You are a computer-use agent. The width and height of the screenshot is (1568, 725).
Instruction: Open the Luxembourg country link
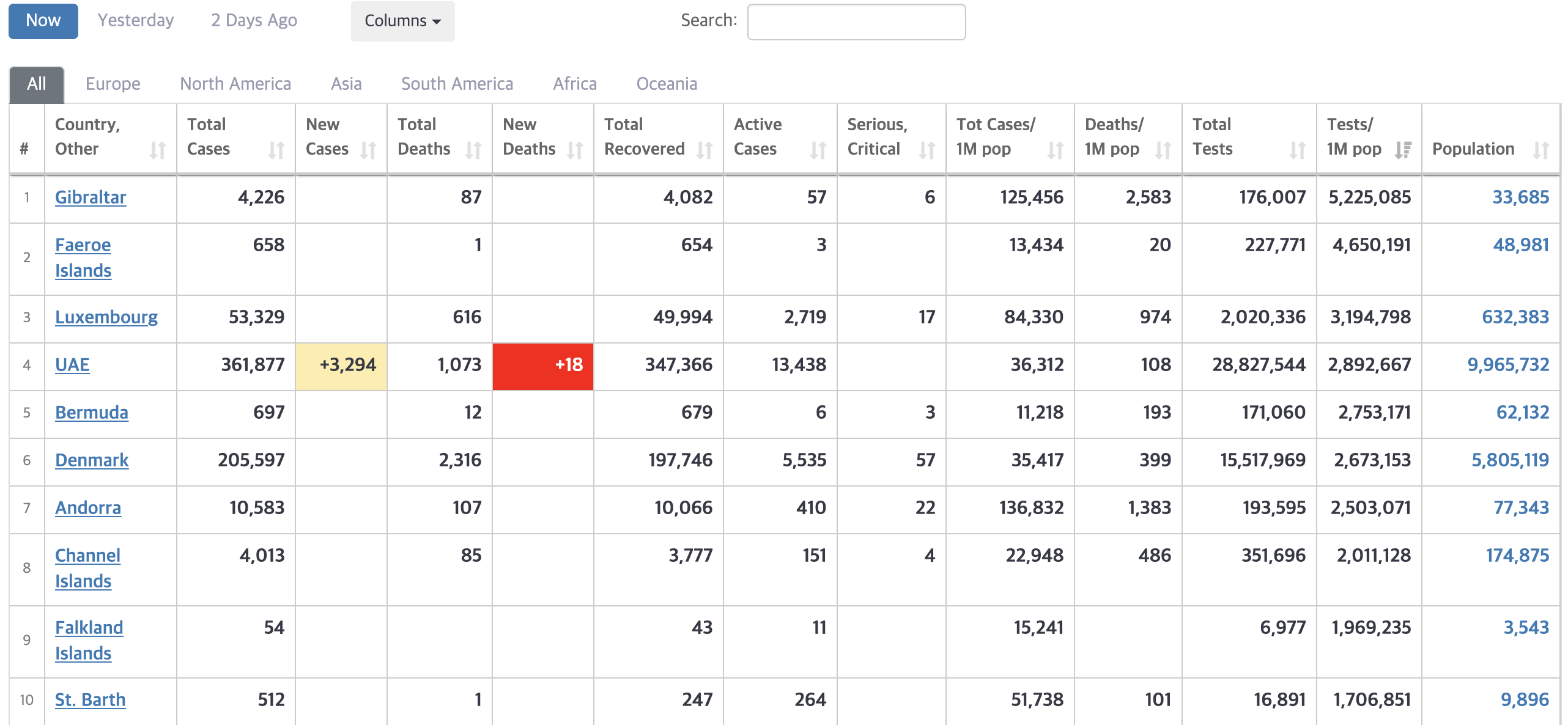tap(106, 317)
